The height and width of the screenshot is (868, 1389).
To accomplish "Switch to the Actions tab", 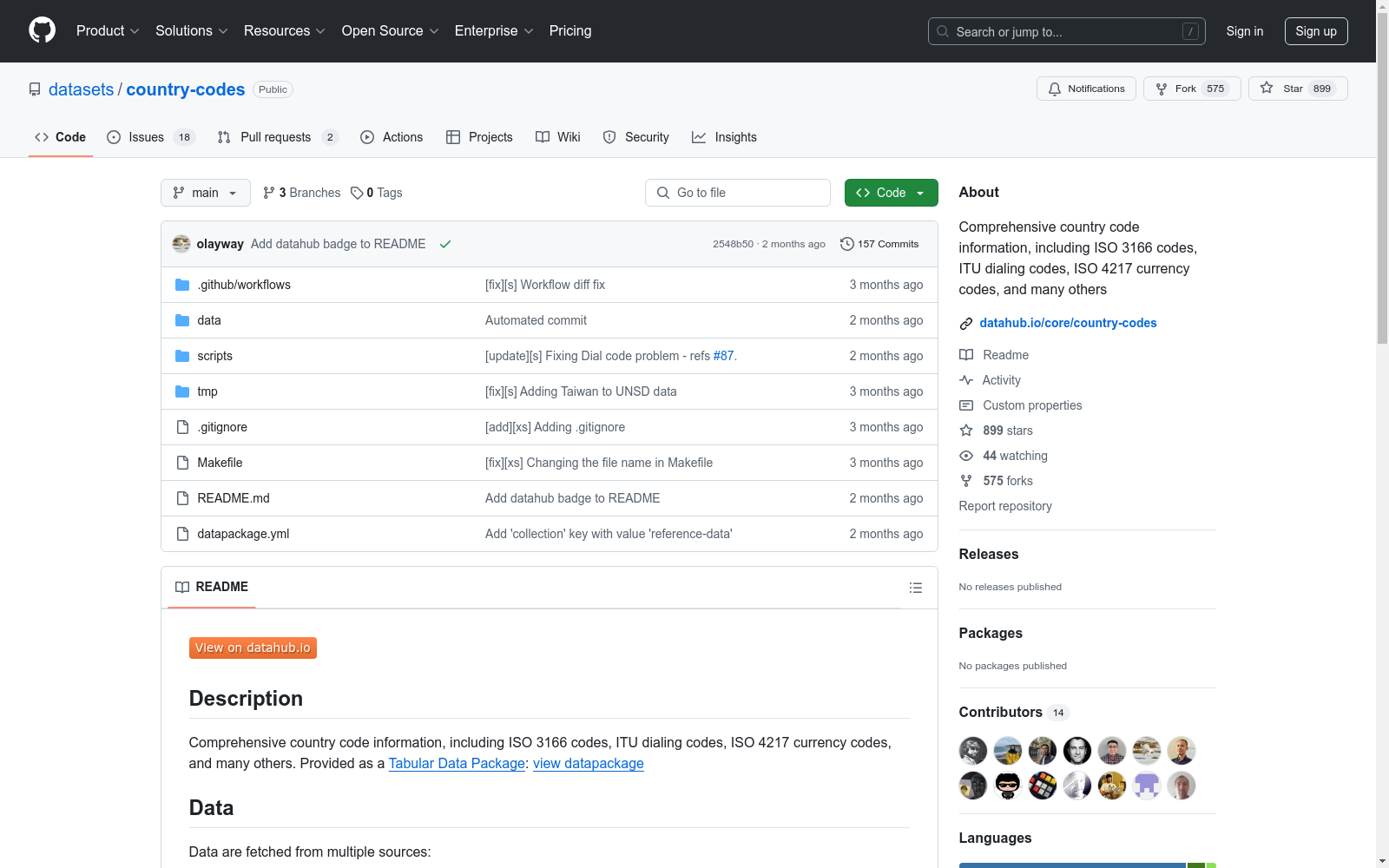I will (392, 137).
